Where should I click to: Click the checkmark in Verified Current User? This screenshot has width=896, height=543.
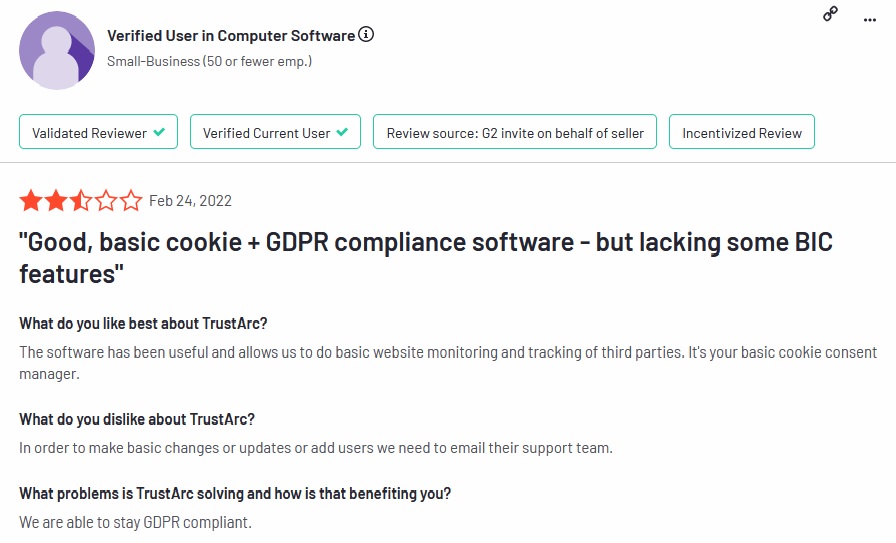342,132
